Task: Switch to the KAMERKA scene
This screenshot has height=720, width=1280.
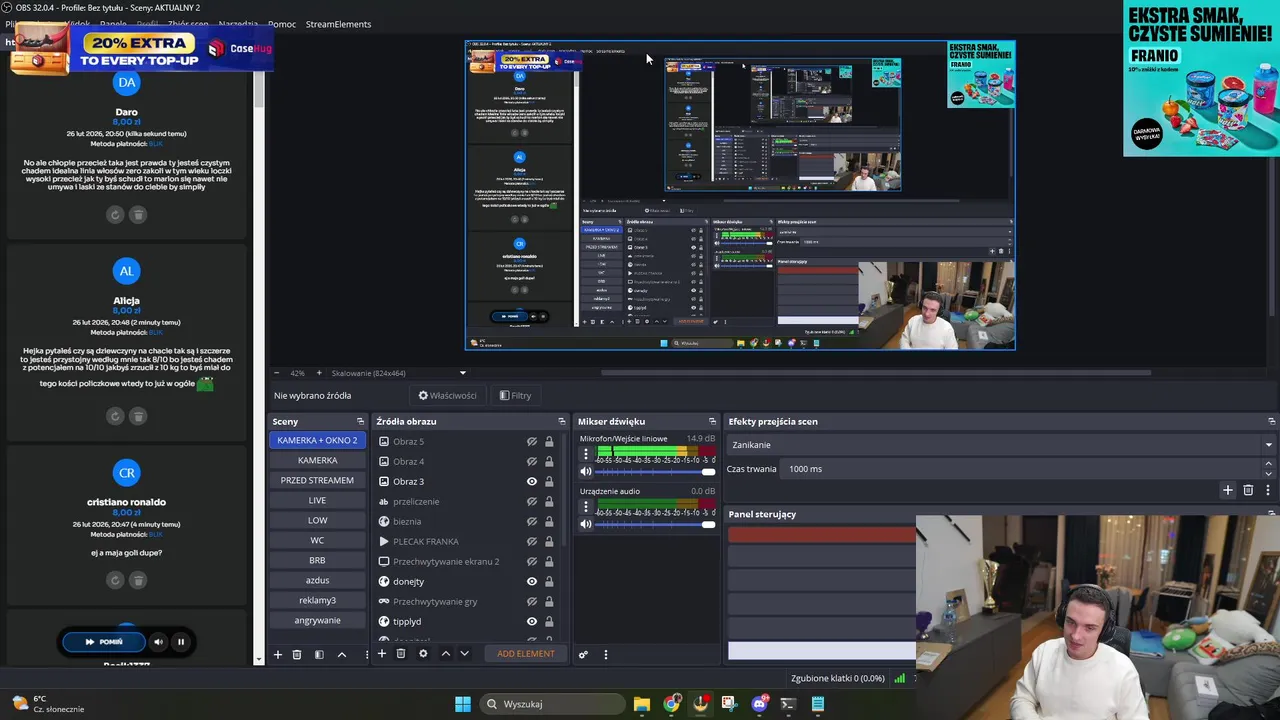Action: (x=317, y=460)
